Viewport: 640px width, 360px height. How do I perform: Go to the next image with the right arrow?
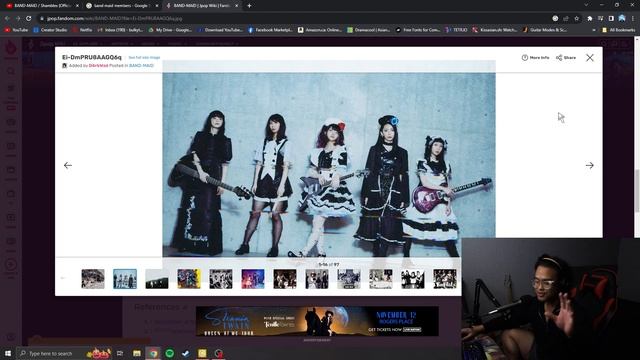tap(589, 165)
